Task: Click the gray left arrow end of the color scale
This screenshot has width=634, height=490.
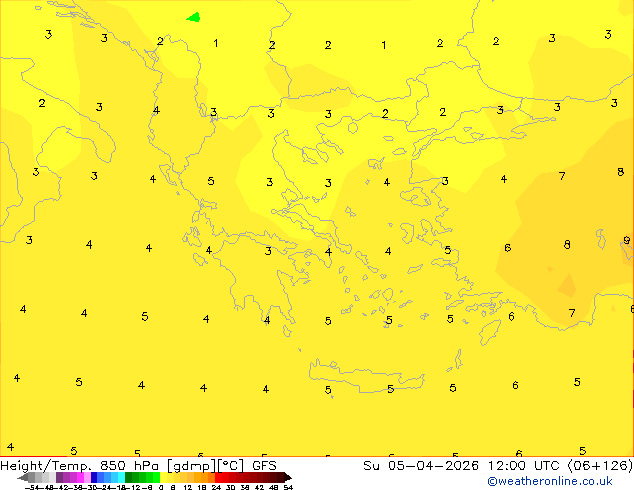Action: pyautogui.click(x=23, y=478)
